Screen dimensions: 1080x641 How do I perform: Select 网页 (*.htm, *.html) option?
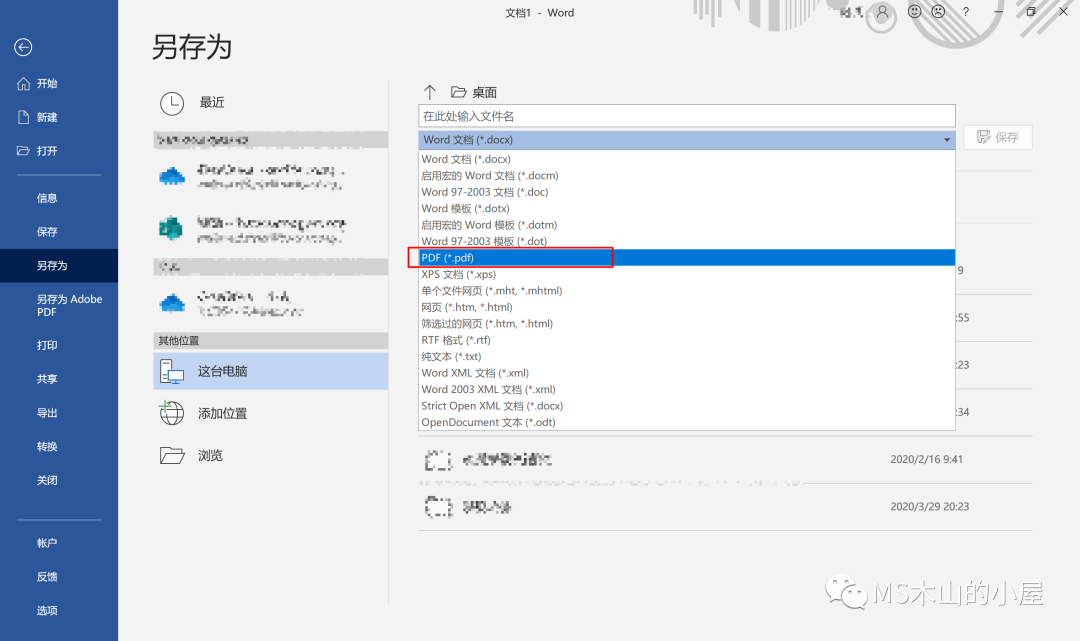pos(687,307)
